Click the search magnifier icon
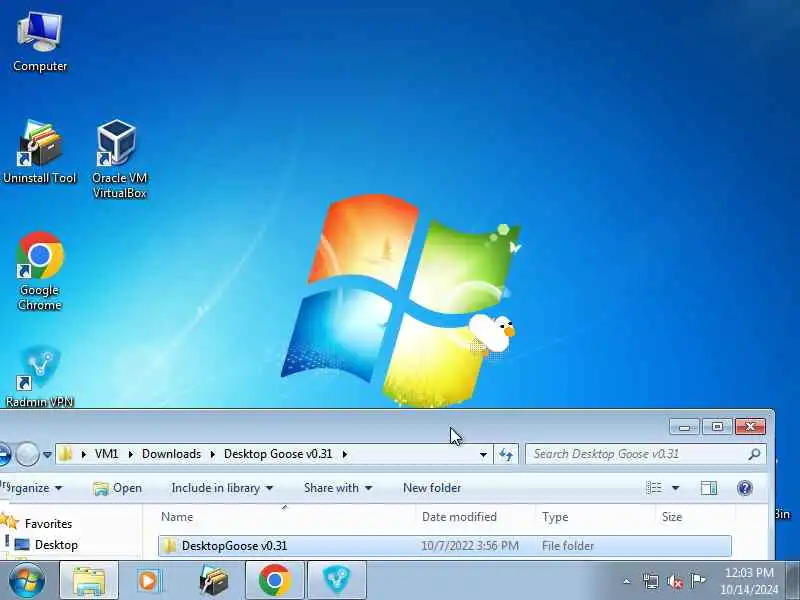 (x=754, y=454)
